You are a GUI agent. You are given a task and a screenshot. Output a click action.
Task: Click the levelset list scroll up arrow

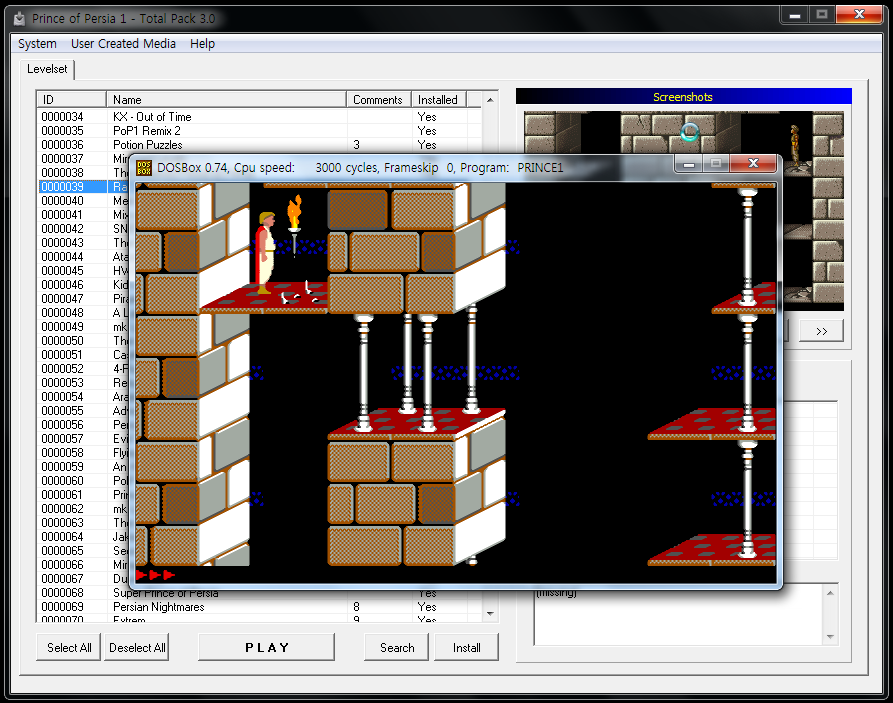(490, 100)
